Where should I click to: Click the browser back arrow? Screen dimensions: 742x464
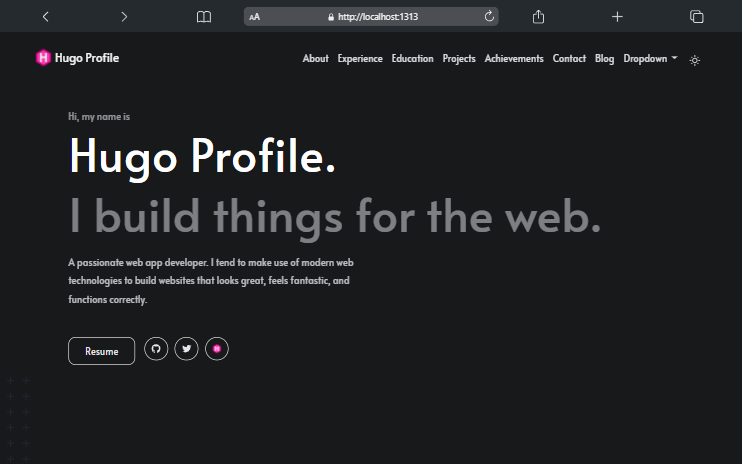46,17
